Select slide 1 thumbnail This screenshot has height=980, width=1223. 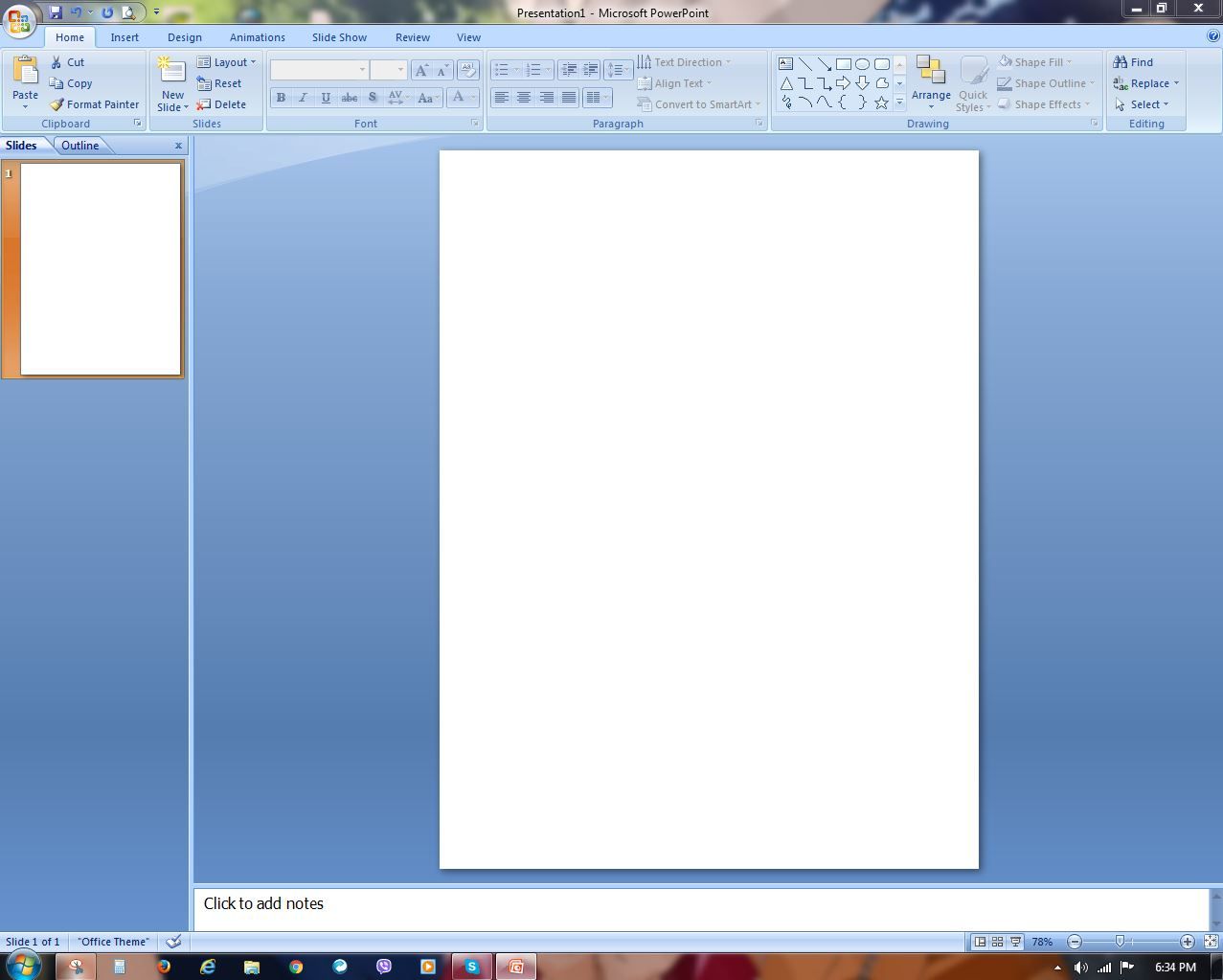pos(101,268)
